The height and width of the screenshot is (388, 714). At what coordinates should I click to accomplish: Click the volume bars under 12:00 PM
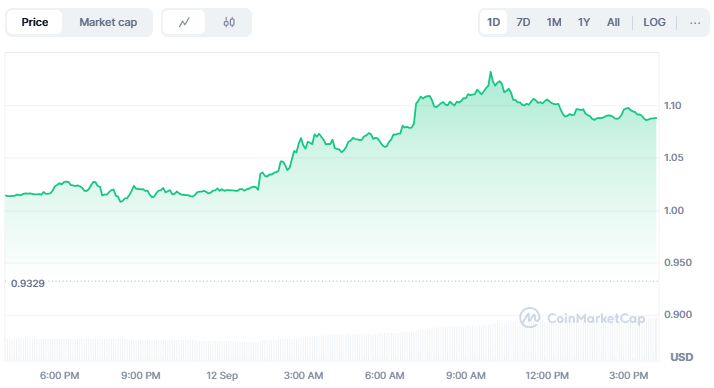[x=547, y=342]
